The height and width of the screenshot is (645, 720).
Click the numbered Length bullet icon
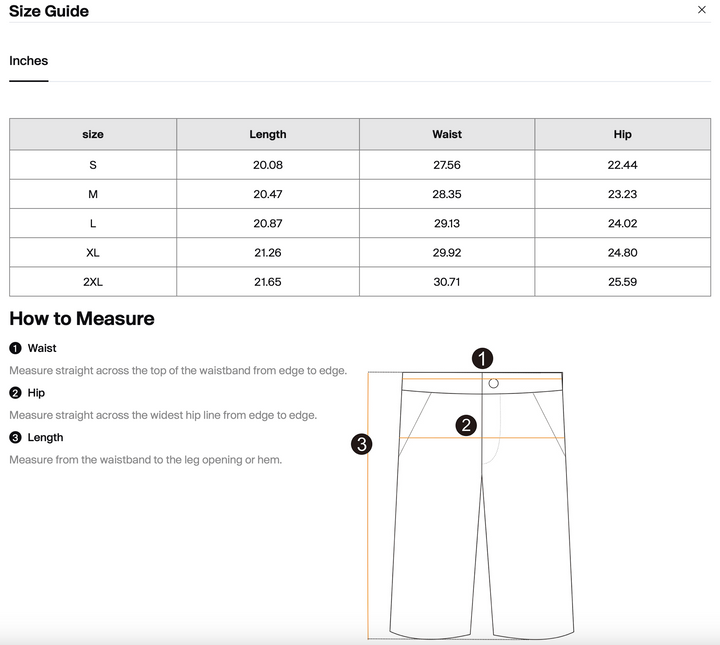click(15, 437)
